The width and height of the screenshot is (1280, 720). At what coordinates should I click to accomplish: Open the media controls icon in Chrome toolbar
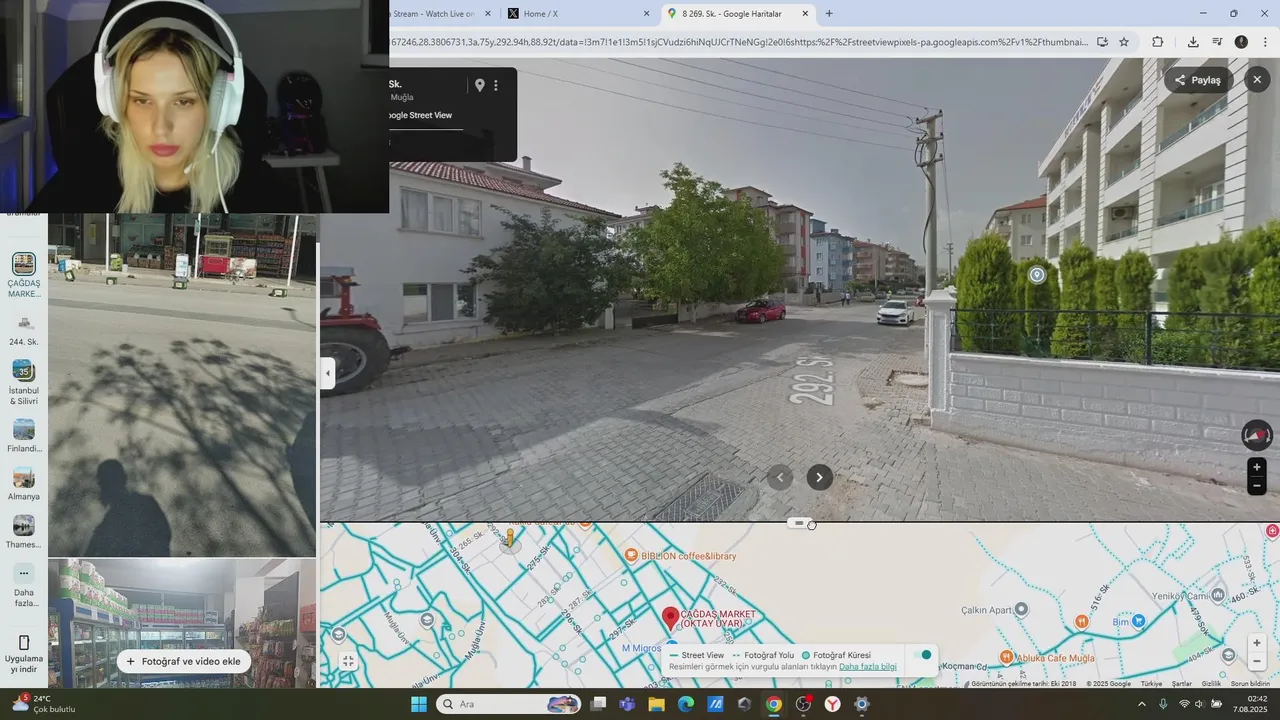click(1217, 42)
